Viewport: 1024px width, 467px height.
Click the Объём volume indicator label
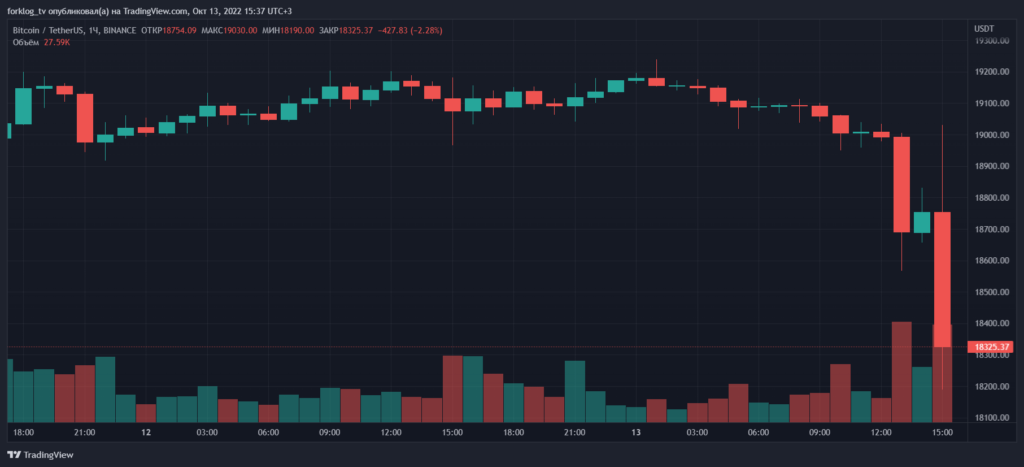(26, 42)
